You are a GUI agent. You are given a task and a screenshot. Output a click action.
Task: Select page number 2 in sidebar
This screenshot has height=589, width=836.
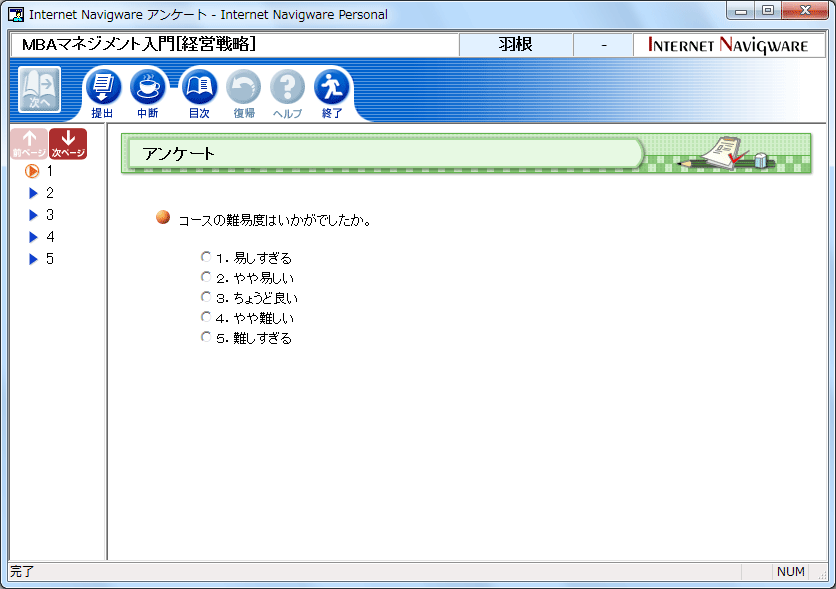click(50, 193)
